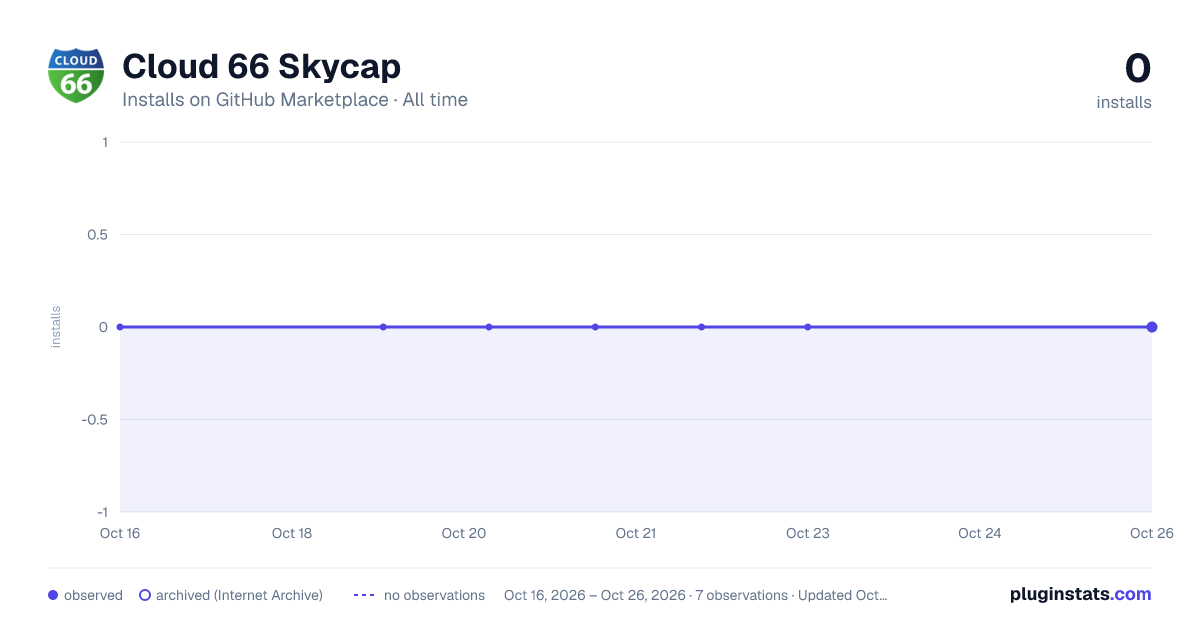Click the hollow 'archived' legend circle
Image resolution: width=1200 pixels, height=630 pixels.
point(145,595)
